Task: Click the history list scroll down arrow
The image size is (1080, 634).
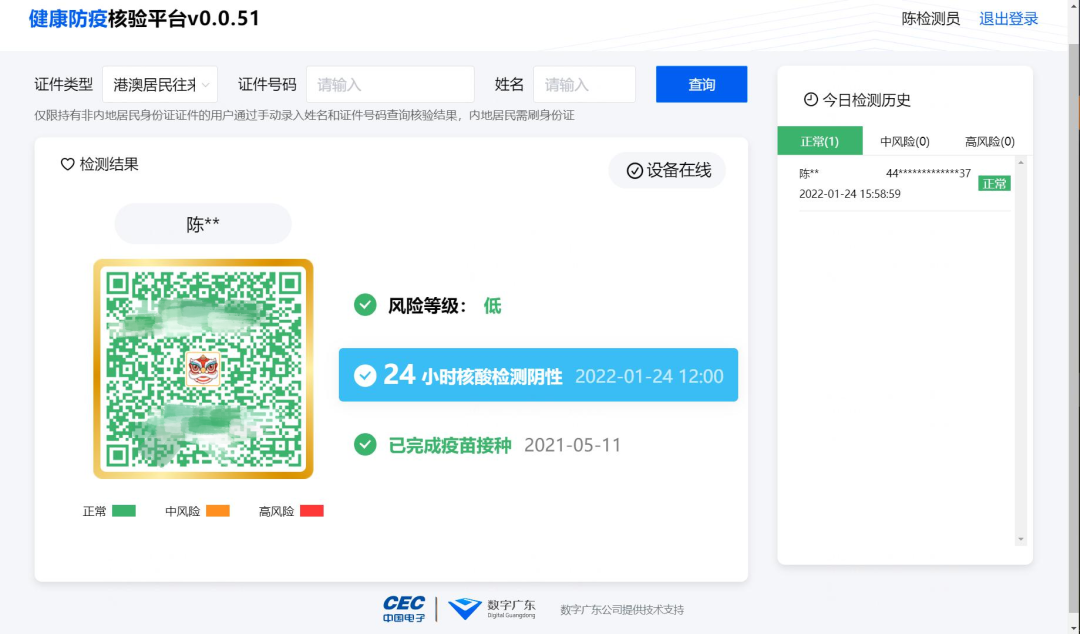Action: click(1021, 539)
